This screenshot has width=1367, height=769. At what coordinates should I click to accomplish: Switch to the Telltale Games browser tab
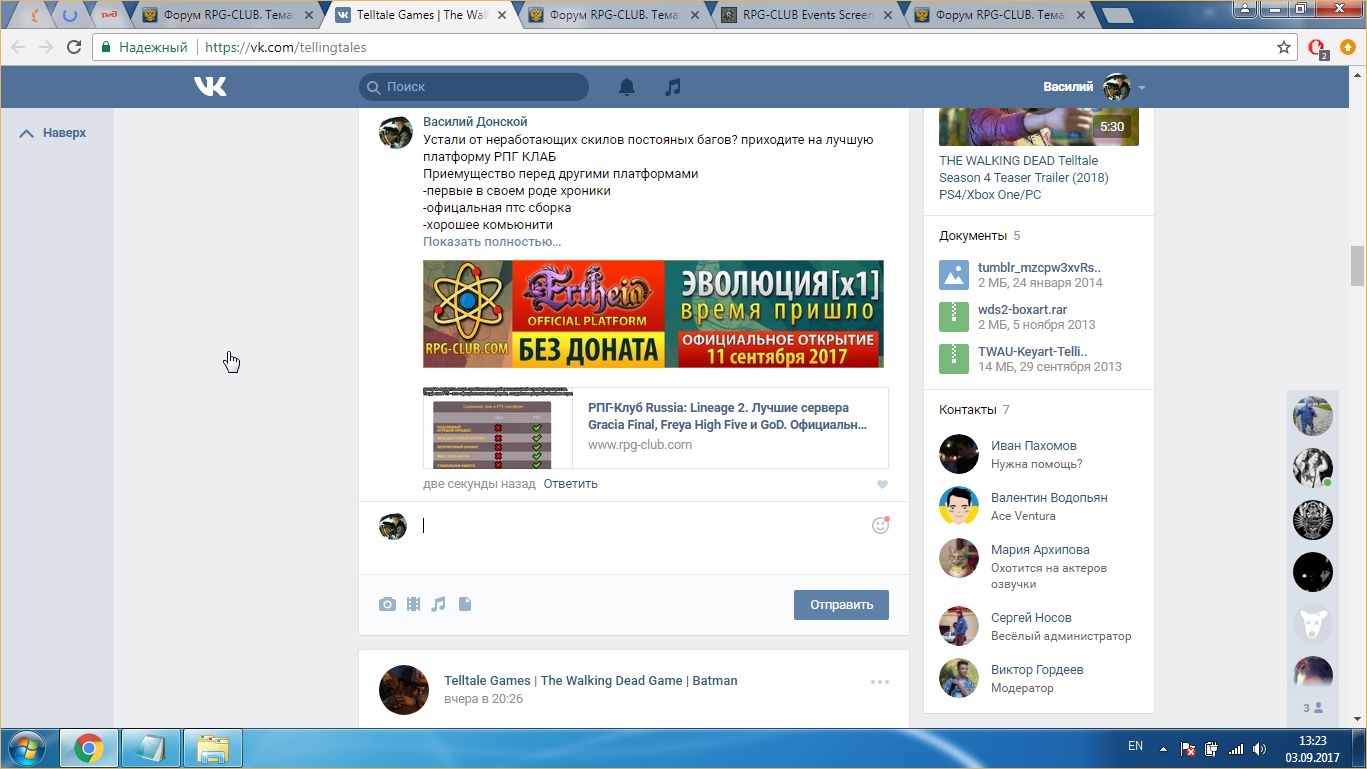coord(424,15)
